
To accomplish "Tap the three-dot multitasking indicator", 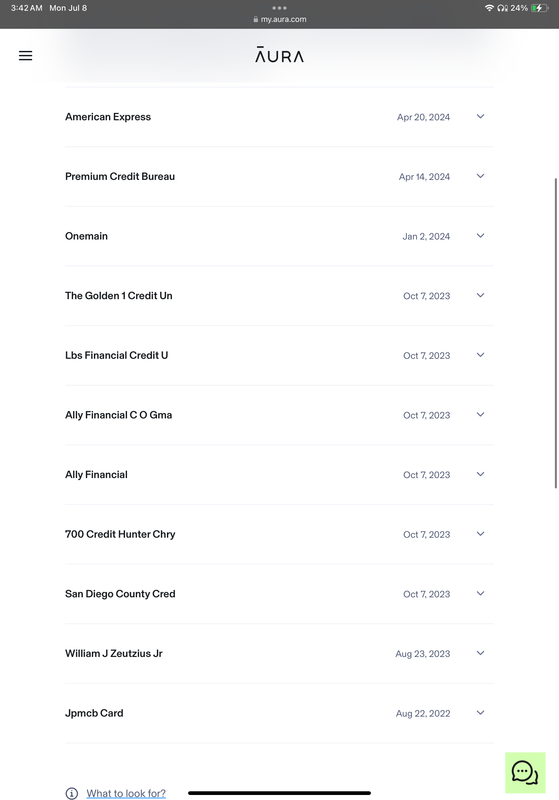I will [x=280, y=8].
